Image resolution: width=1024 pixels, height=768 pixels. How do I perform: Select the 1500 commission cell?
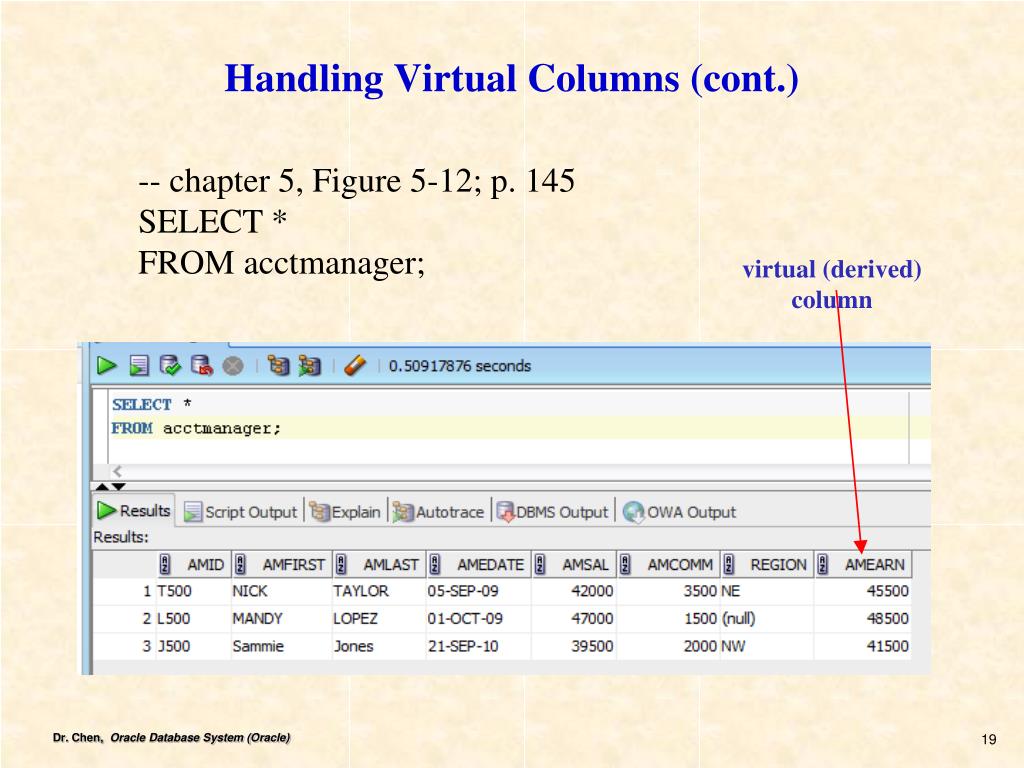(x=668, y=618)
